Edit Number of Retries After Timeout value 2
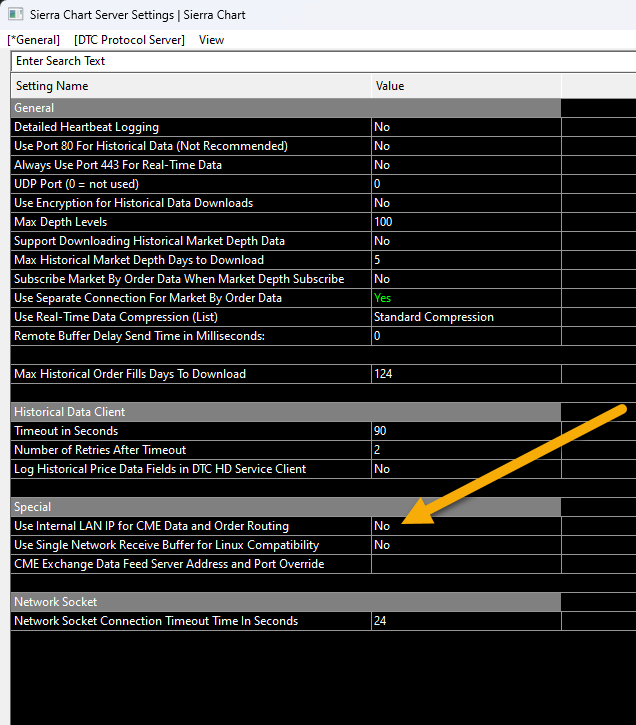 click(466, 449)
